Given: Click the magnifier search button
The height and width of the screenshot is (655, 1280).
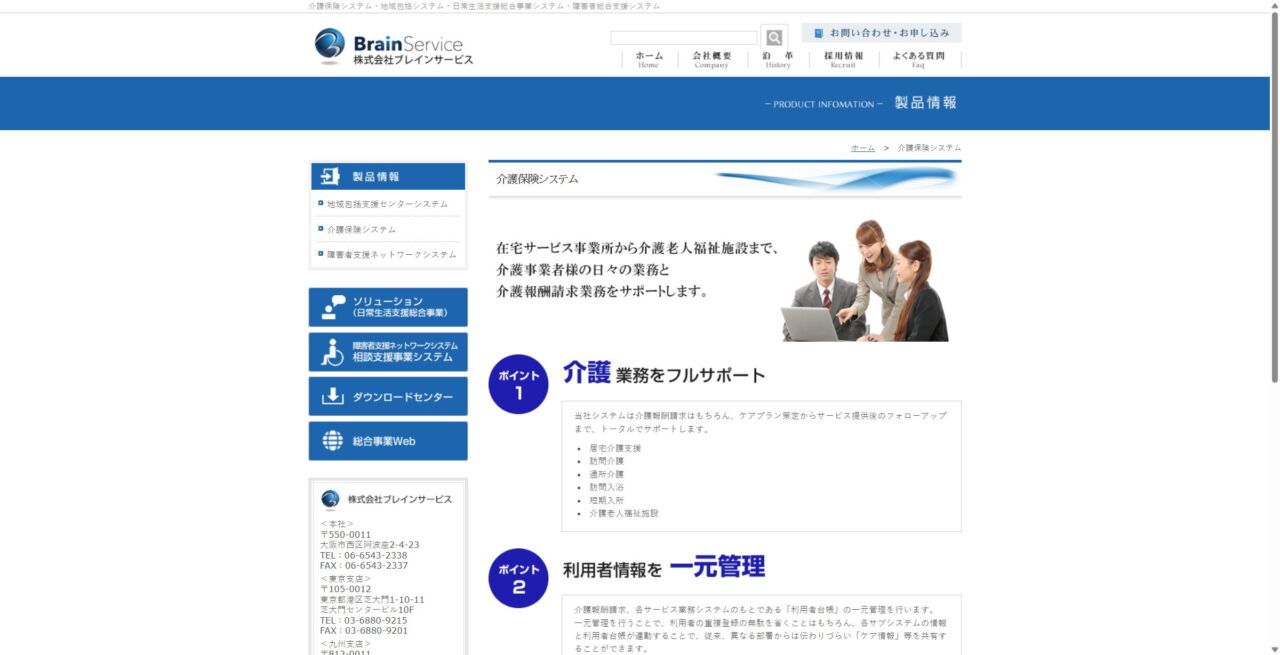Looking at the screenshot, I should click(x=773, y=37).
